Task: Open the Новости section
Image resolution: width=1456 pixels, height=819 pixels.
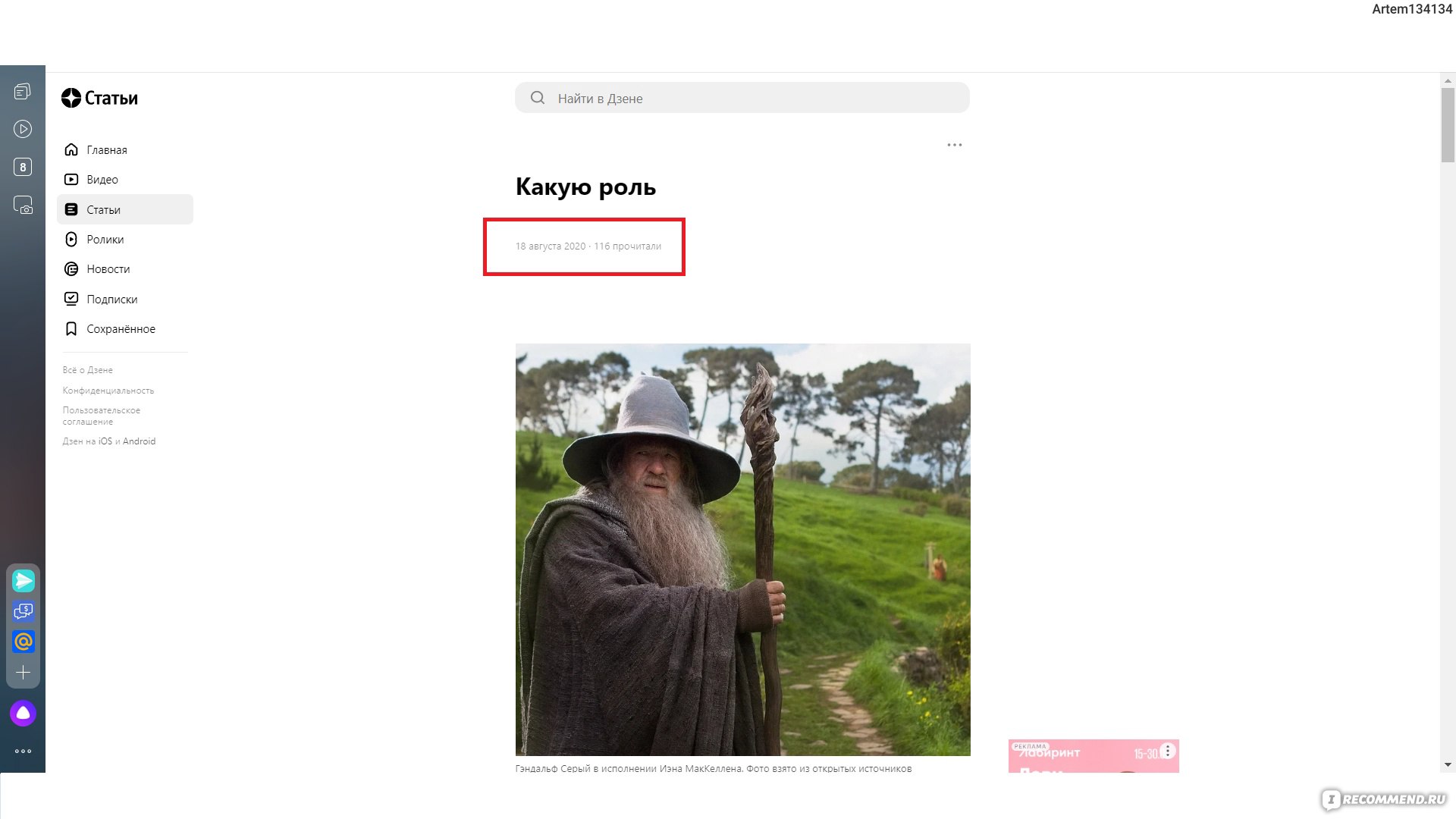Action: 124,269
